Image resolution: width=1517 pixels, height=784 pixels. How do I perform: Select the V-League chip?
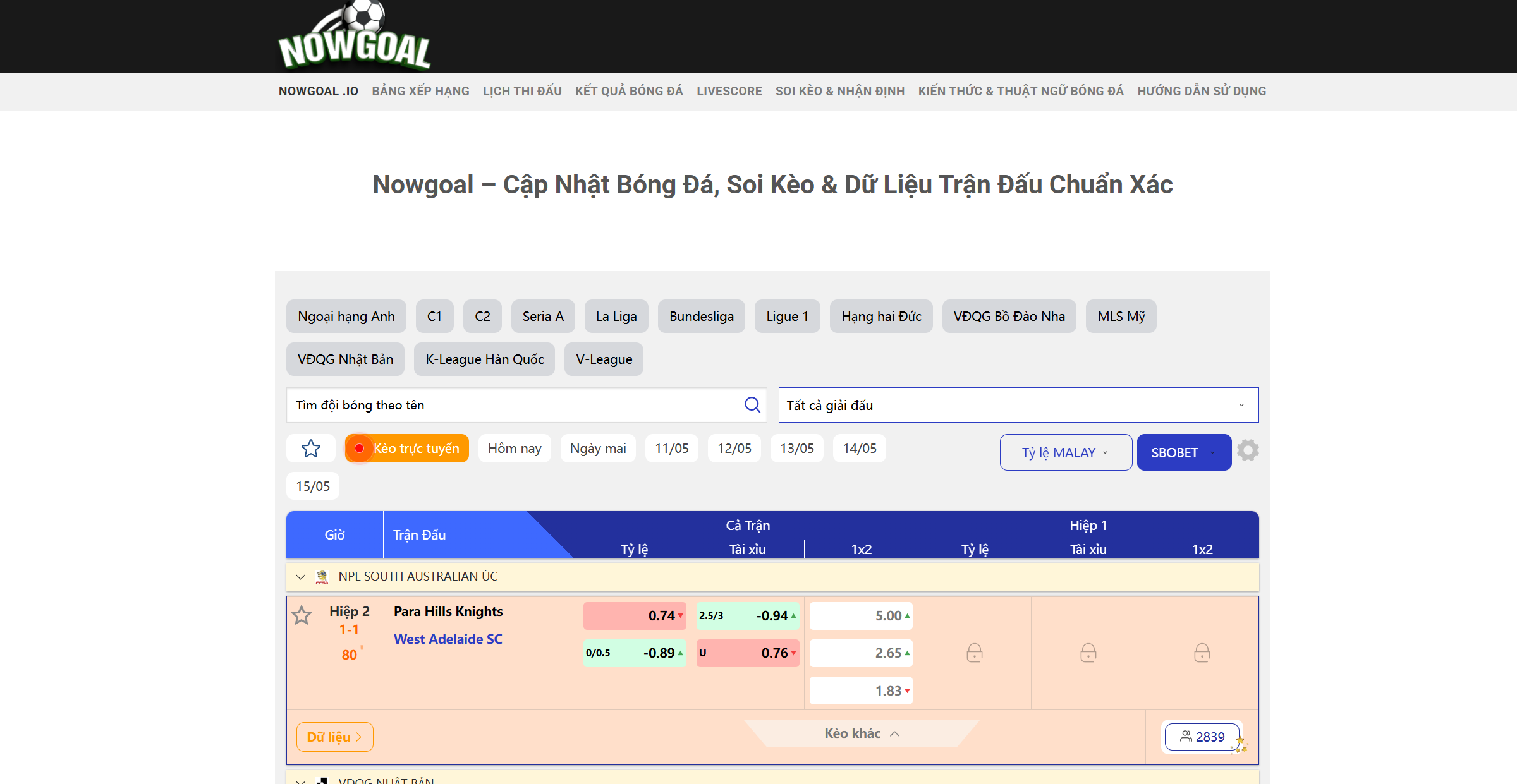click(x=604, y=359)
